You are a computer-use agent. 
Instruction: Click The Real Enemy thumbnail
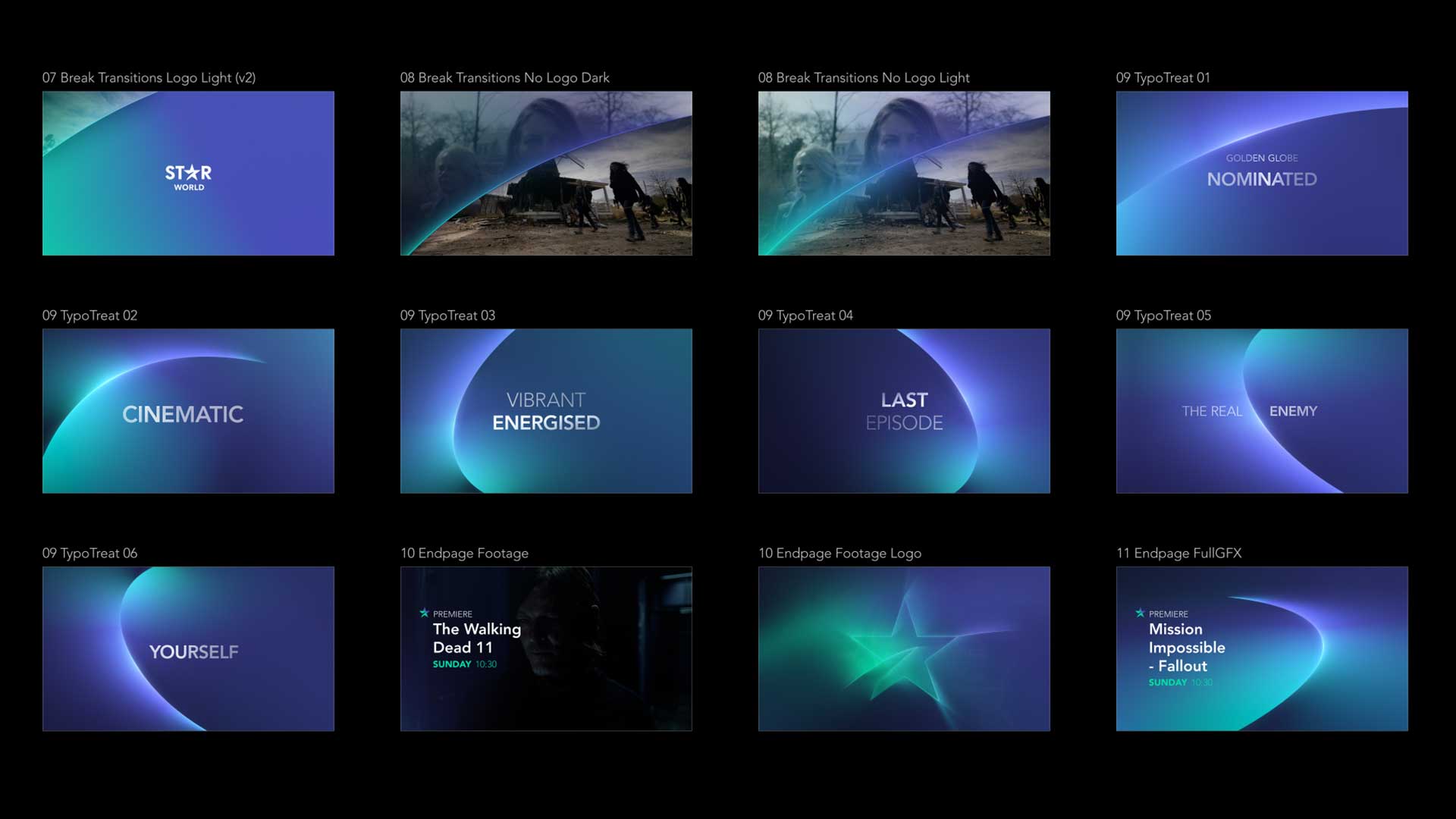(x=1262, y=411)
